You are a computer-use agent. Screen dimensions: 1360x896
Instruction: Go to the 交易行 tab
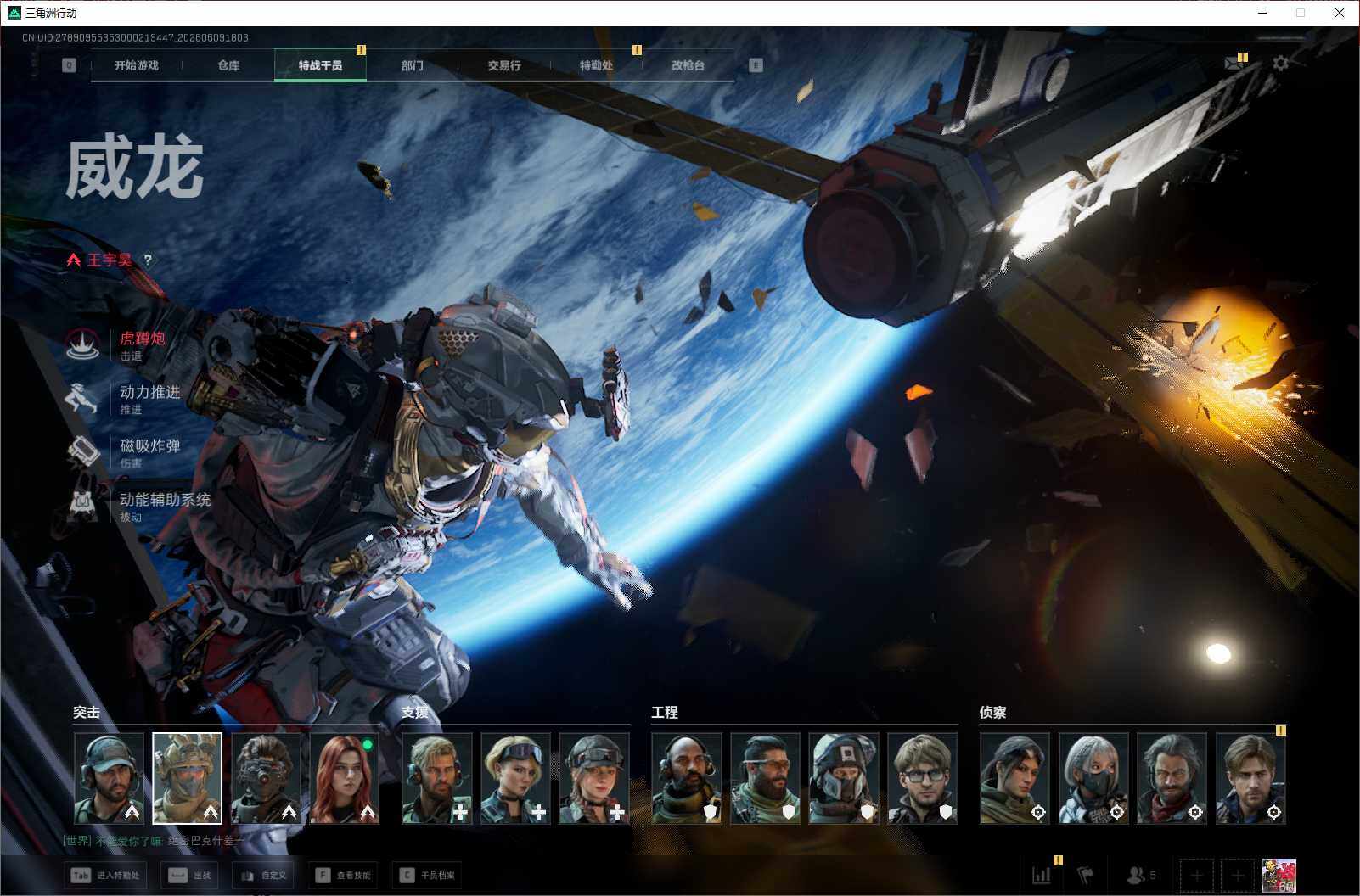tap(504, 65)
